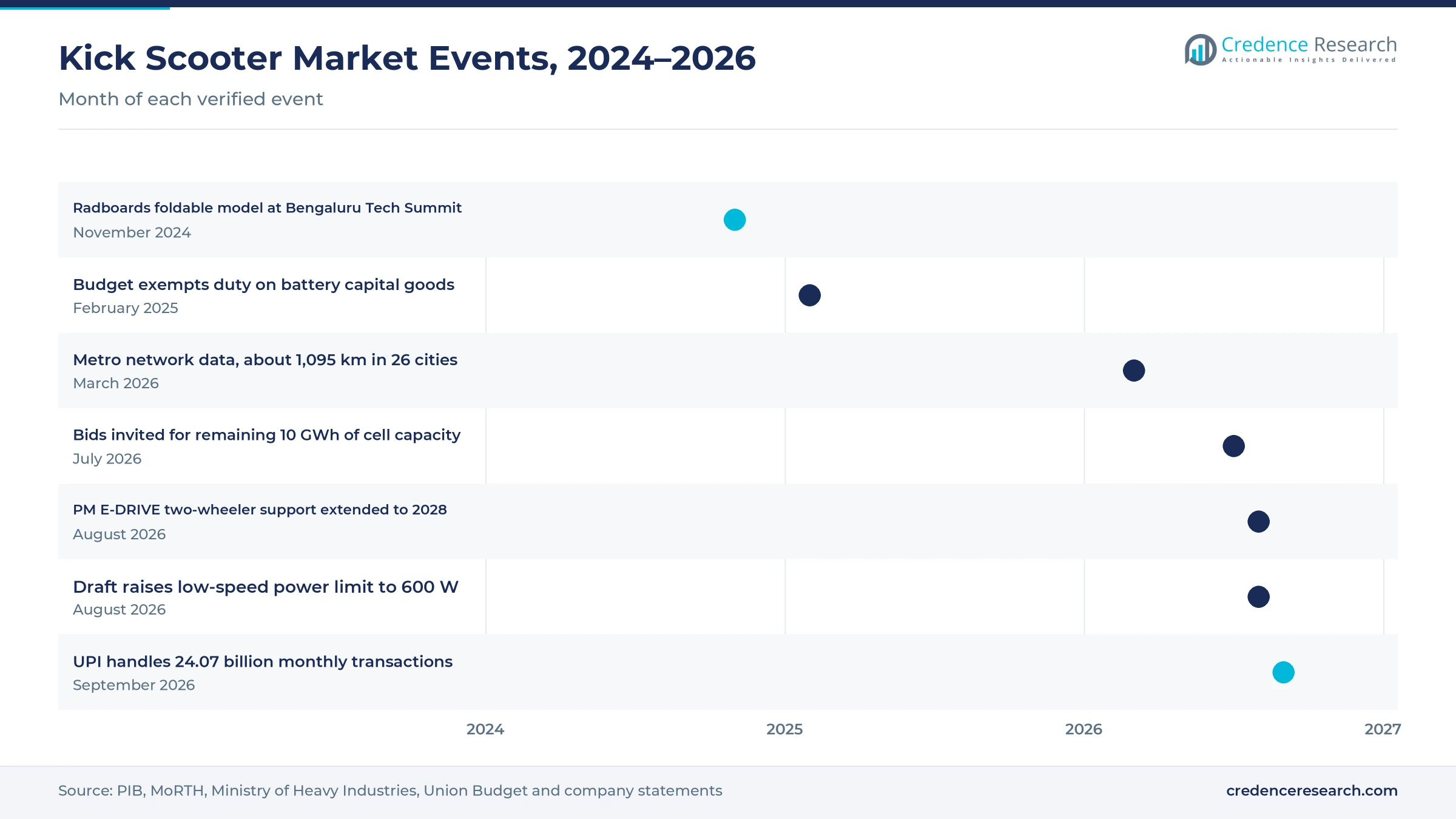The width and height of the screenshot is (1456, 819).
Task: Select the March 2026 Metro network dot
Action: pyautogui.click(x=1134, y=371)
